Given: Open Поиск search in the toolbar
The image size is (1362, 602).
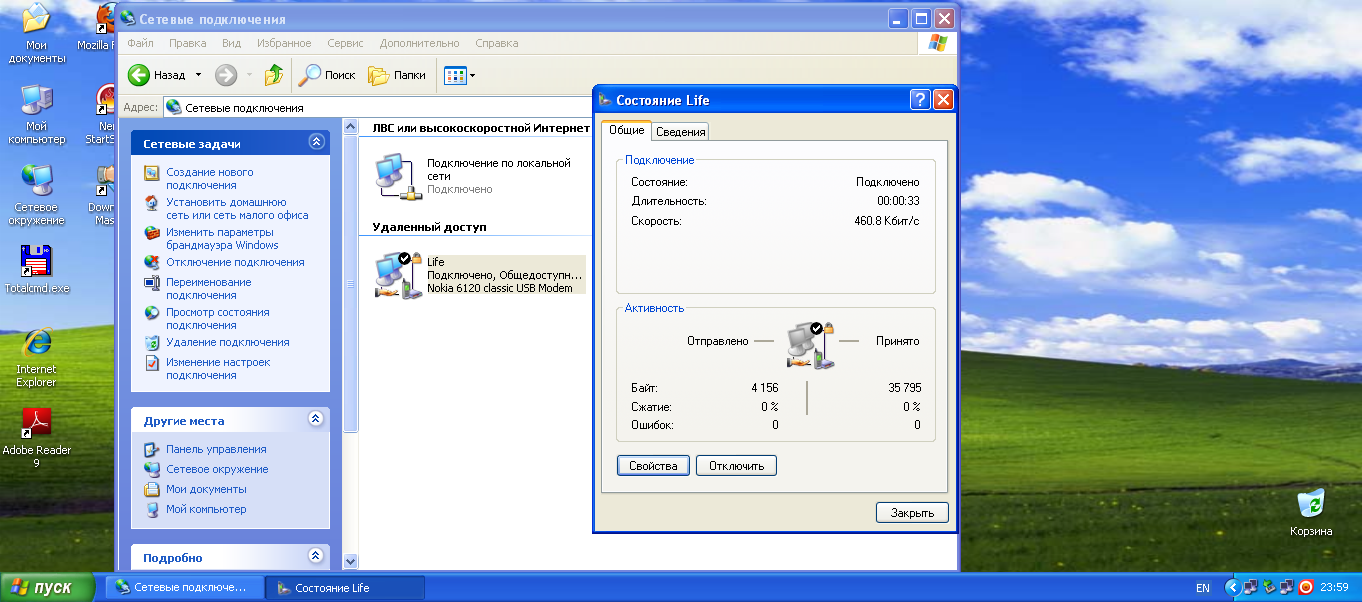Looking at the screenshot, I should tap(329, 75).
